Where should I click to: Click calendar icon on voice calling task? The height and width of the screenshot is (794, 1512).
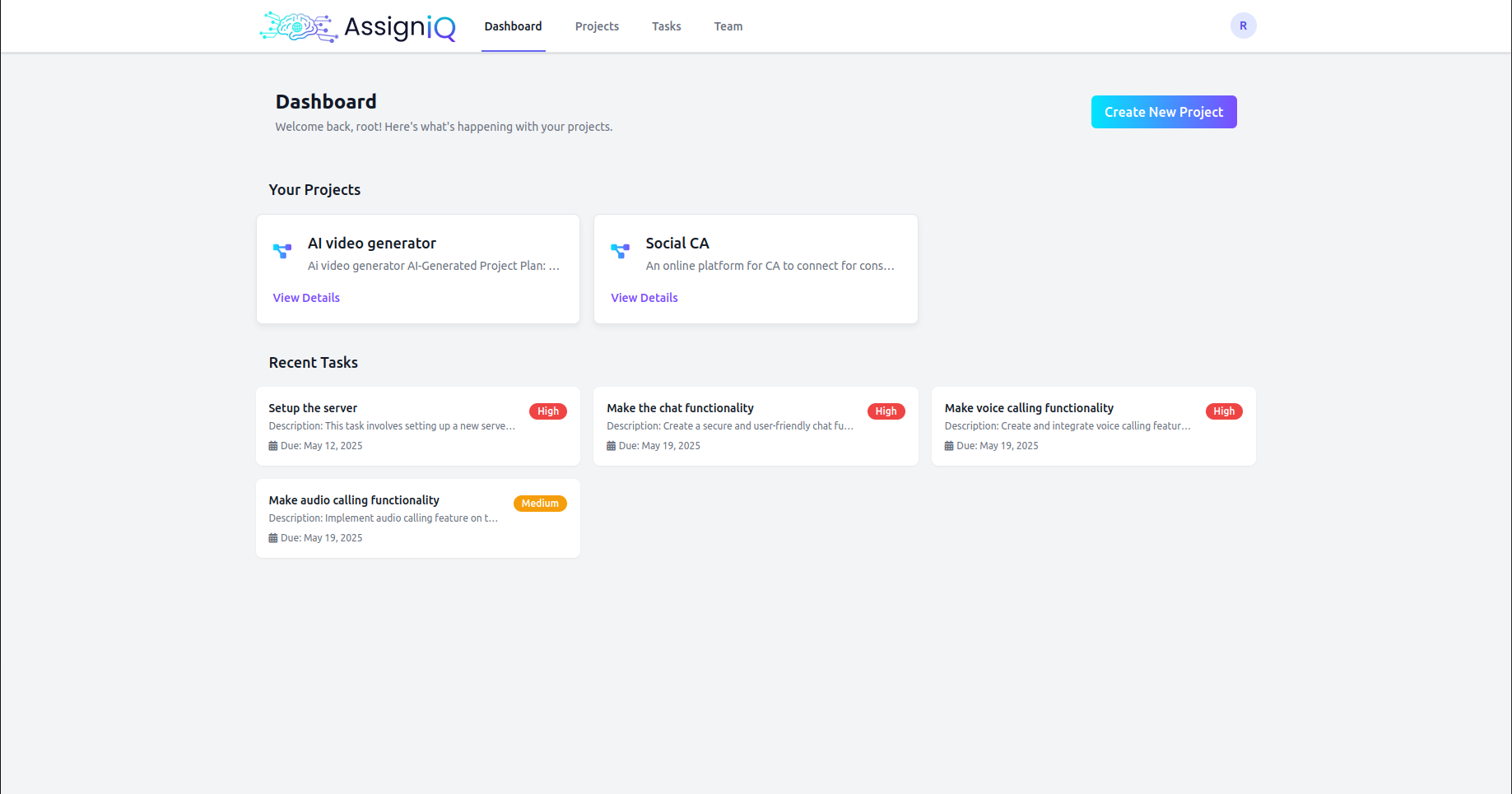pyautogui.click(x=949, y=446)
